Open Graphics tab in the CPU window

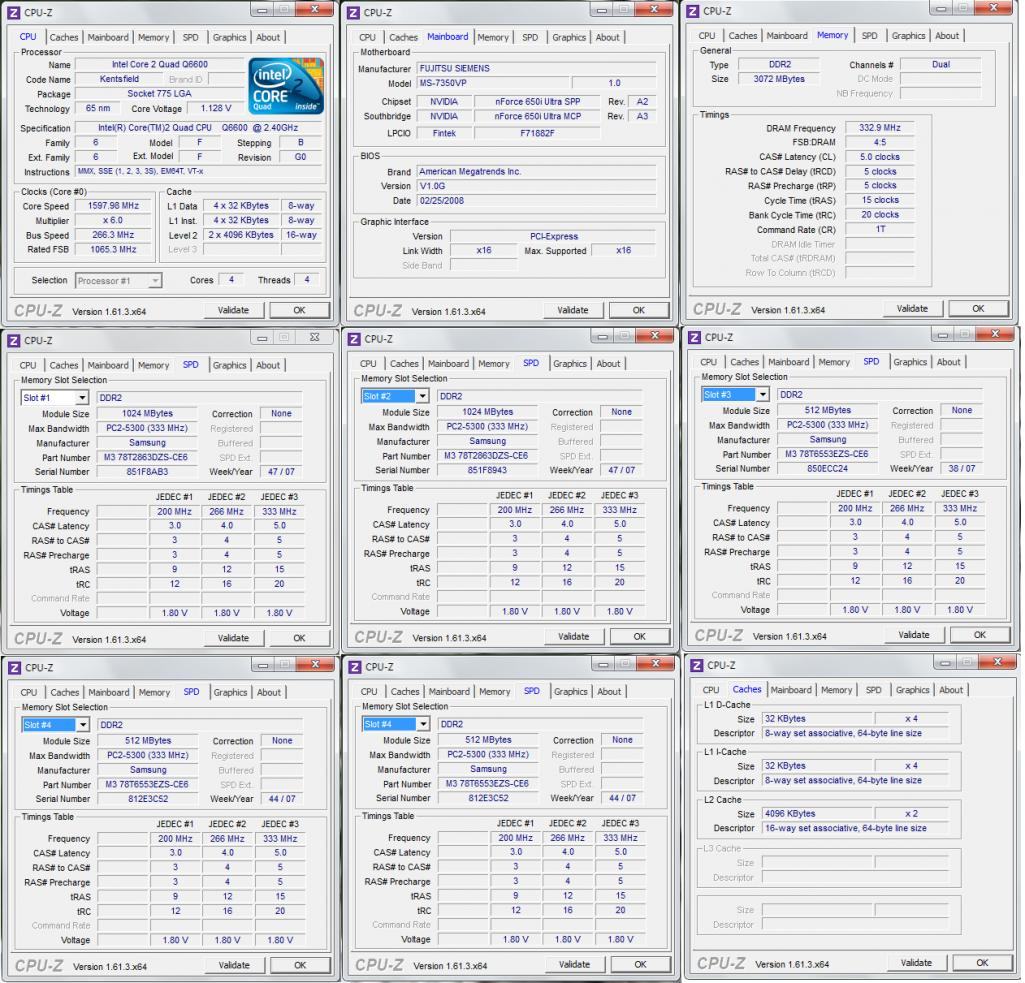229,37
